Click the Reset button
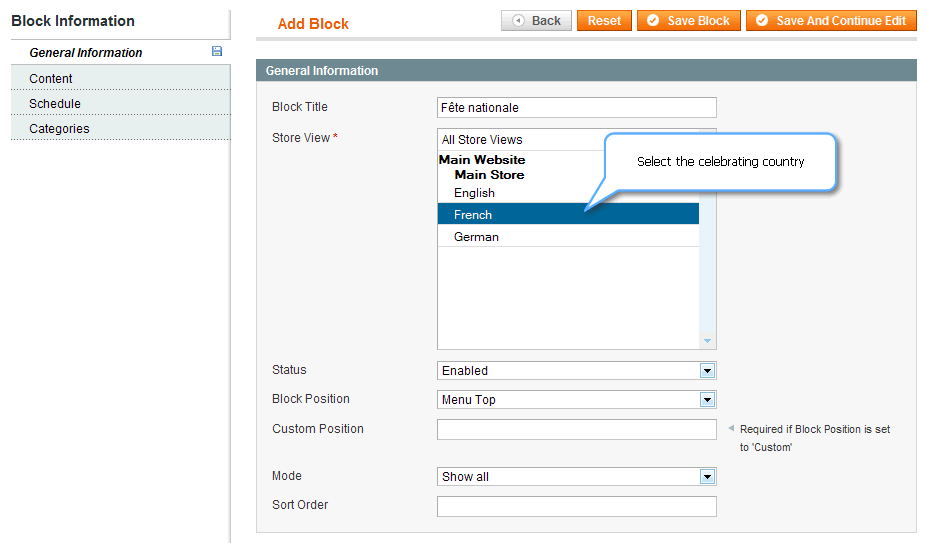 pyautogui.click(x=604, y=21)
